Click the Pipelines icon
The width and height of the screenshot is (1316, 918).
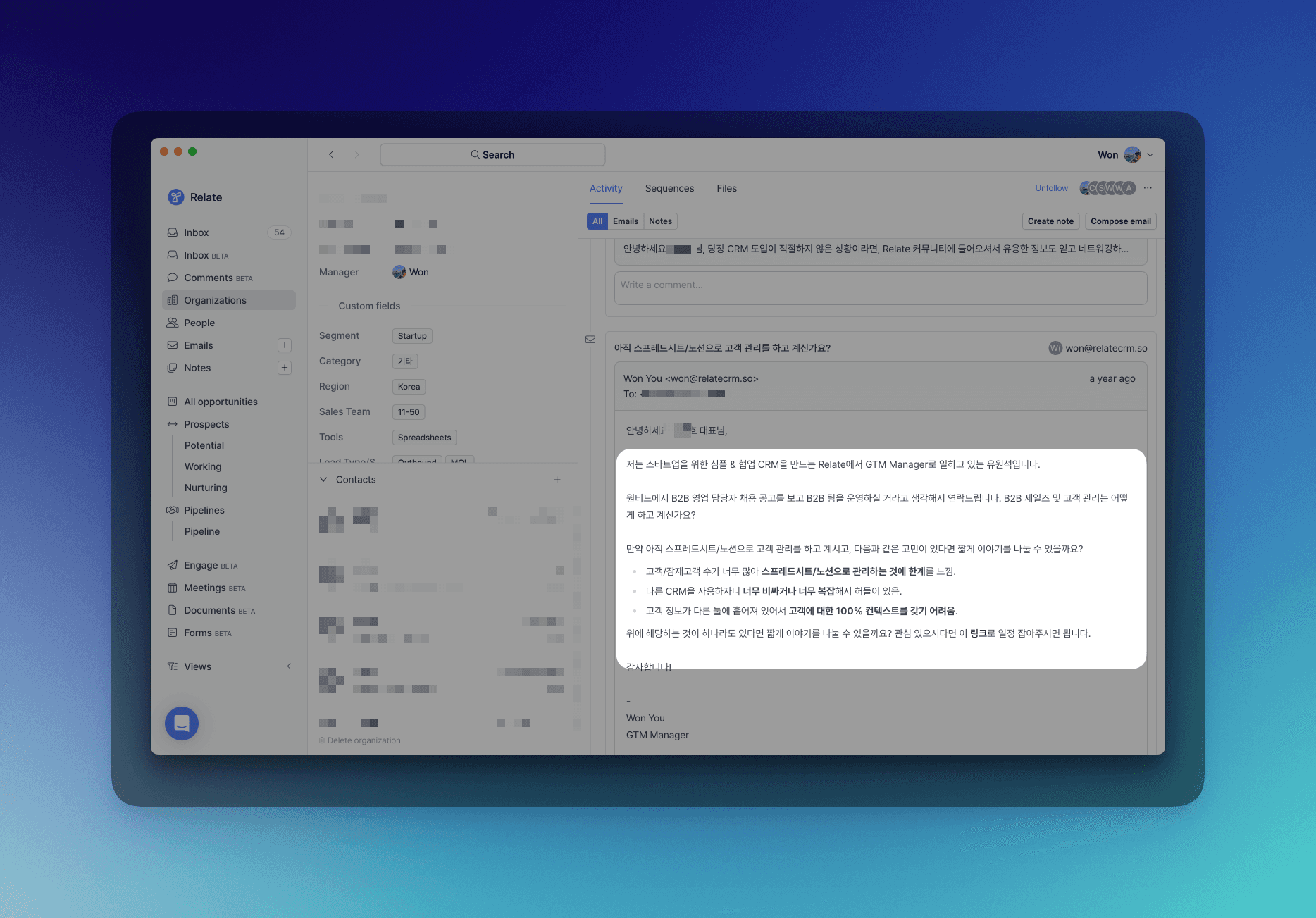pyautogui.click(x=172, y=510)
